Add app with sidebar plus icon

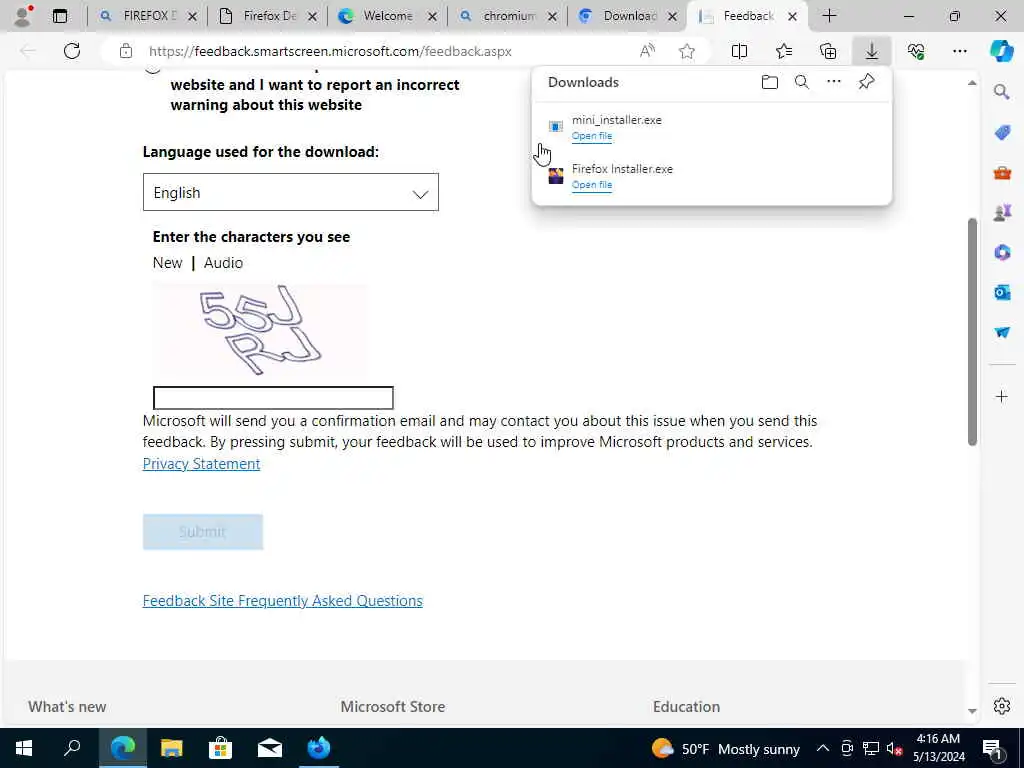point(1002,396)
